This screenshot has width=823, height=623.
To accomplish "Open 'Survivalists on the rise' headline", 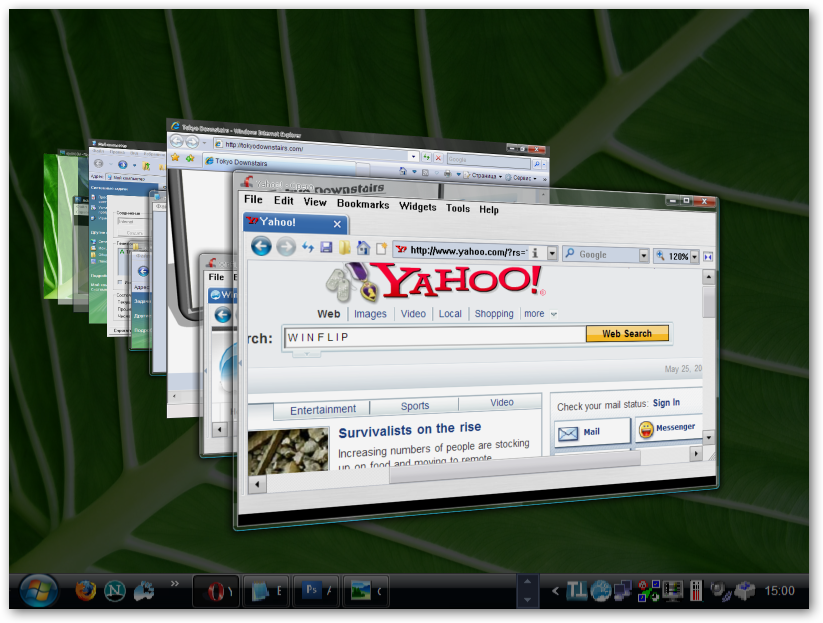I will pyautogui.click(x=409, y=429).
